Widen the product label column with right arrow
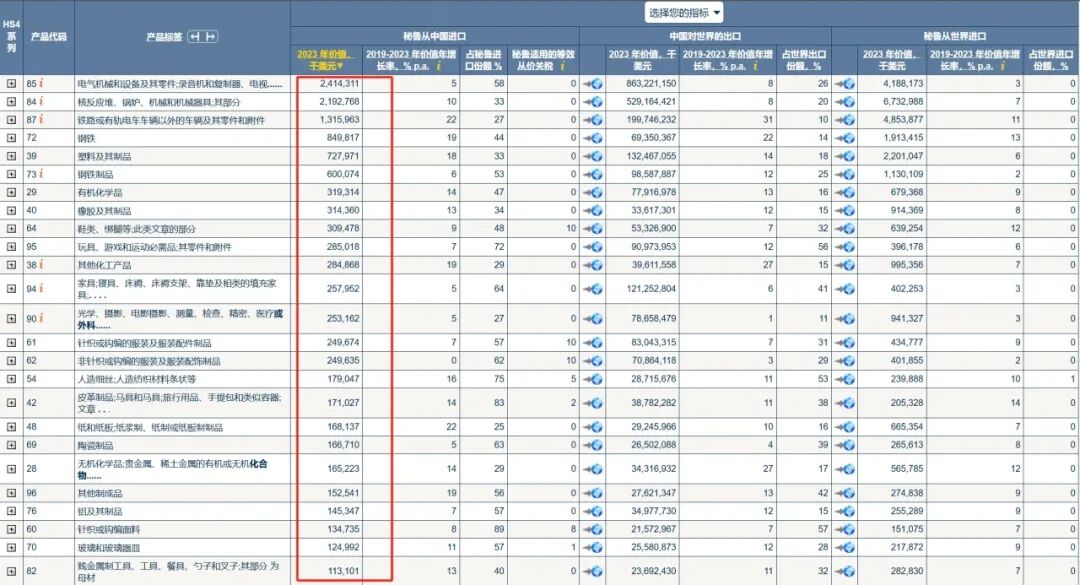 tap(211, 37)
